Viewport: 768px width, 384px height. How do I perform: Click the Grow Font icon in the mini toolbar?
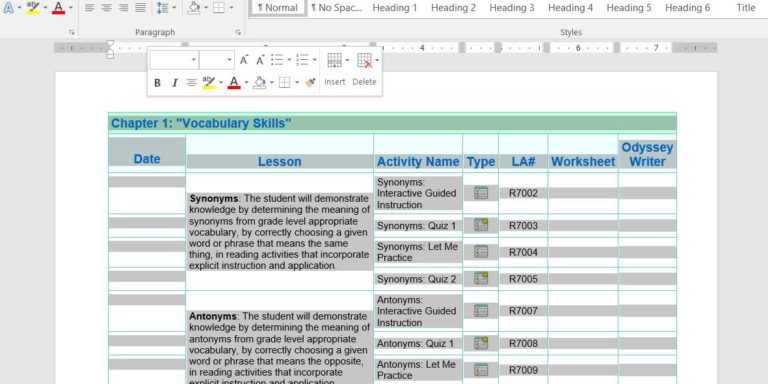coord(244,60)
